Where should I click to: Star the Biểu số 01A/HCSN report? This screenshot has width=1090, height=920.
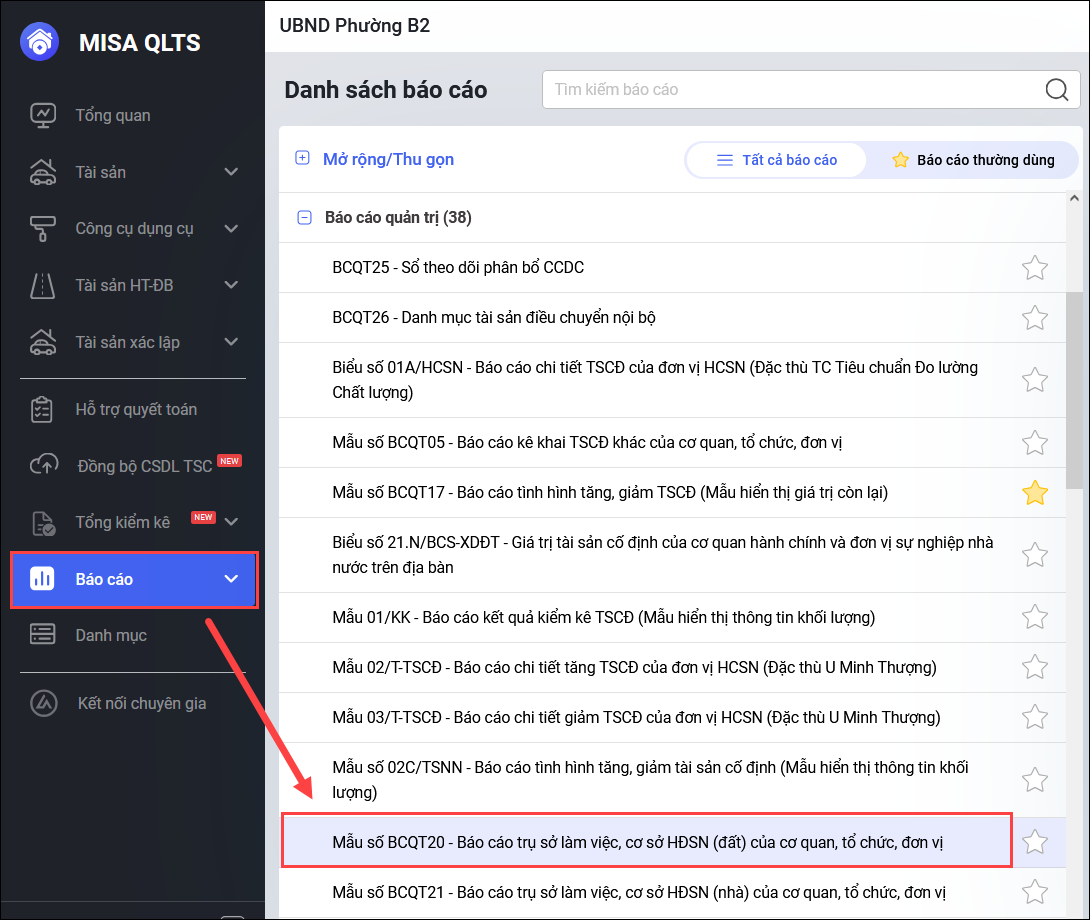pos(1034,380)
